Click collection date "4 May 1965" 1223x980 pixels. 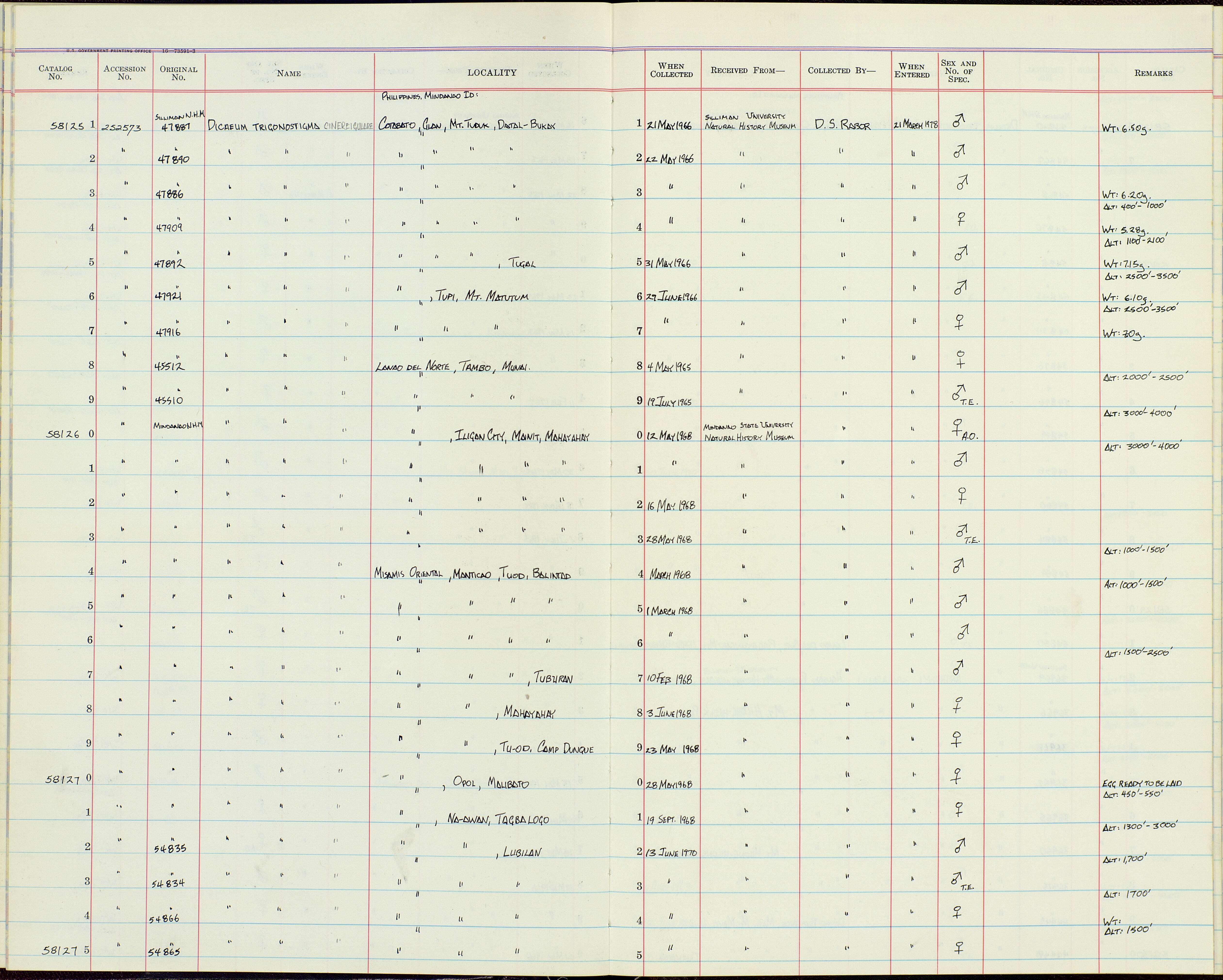coord(669,367)
